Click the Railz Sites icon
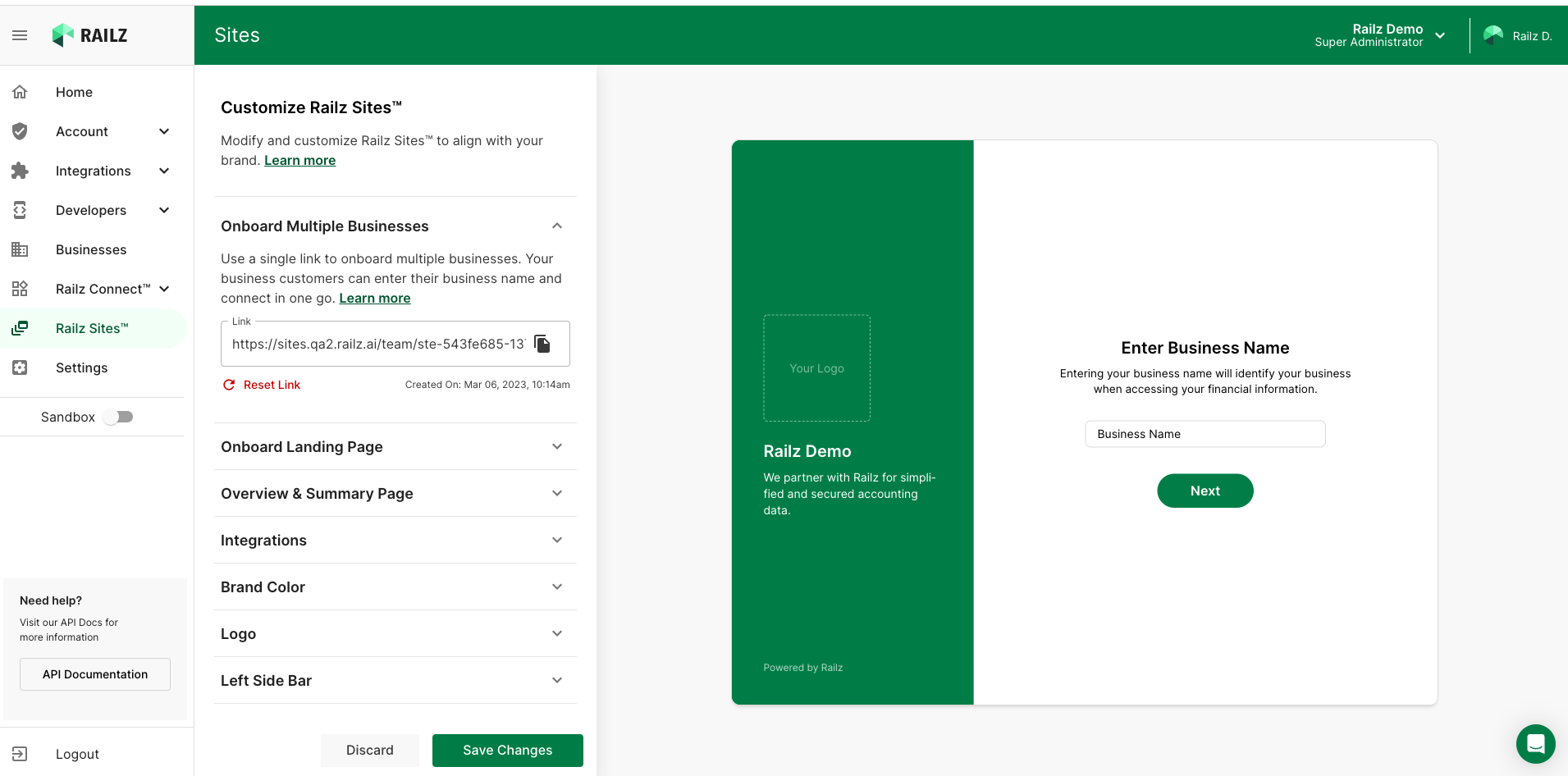The width and height of the screenshot is (1568, 776). pyautogui.click(x=20, y=328)
